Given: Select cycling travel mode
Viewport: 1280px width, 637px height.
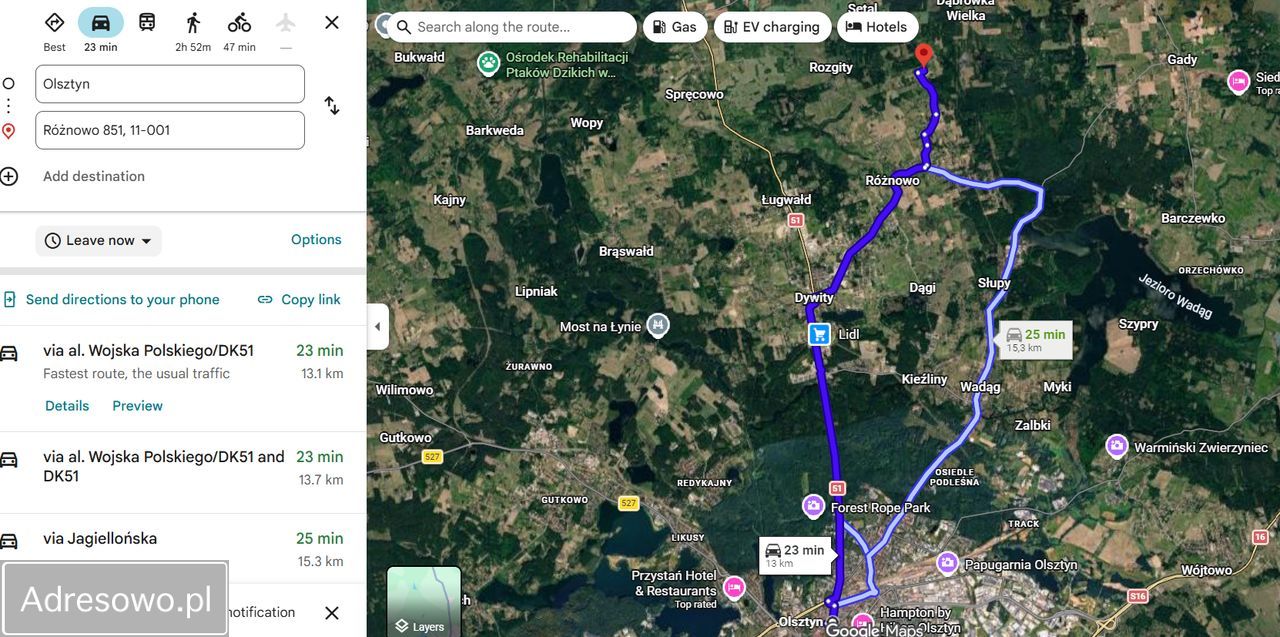Looking at the screenshot, I should (239, 23).
